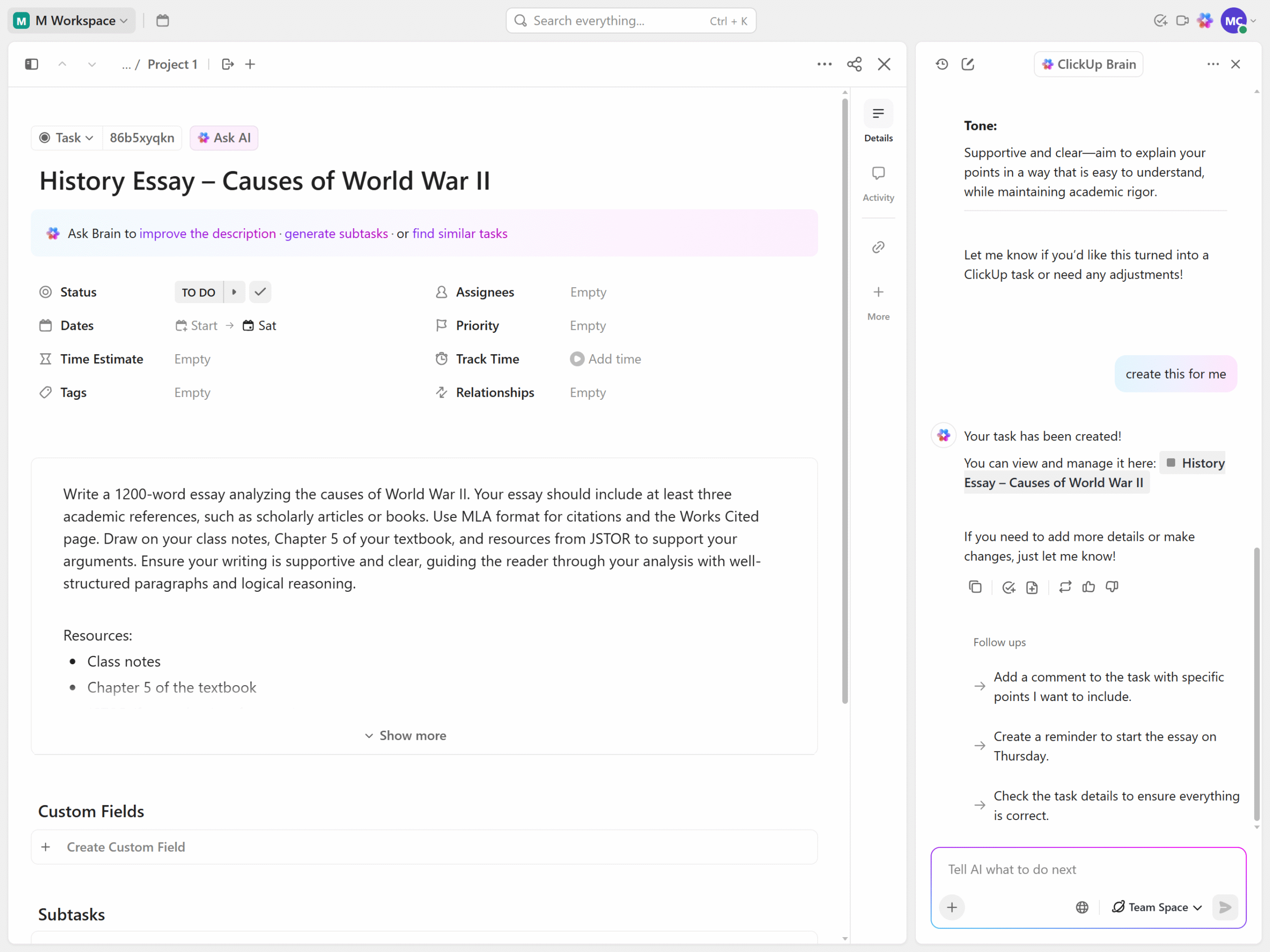Screen dimensions: 1270x952
Task: Assign someone in Assignees Empty field
Action: (588, 292)
